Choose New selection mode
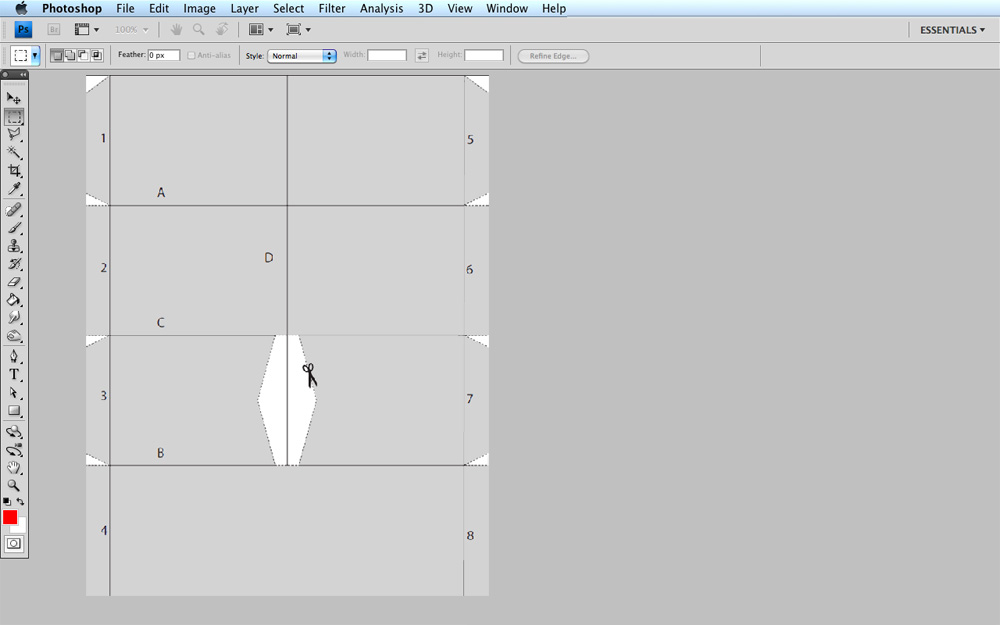Screen dimensions: 1000x625 tap(57, 55)
